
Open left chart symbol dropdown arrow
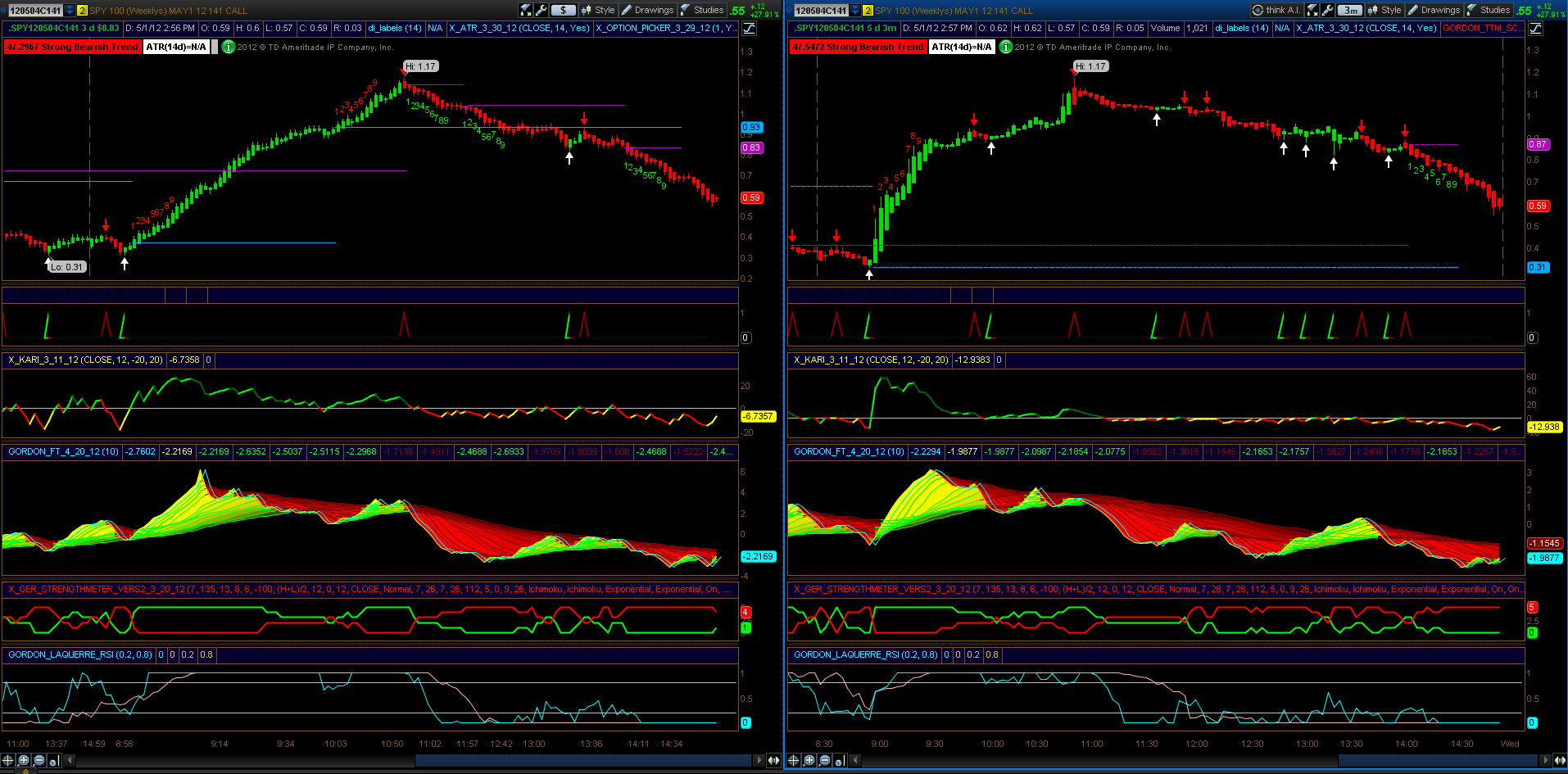70,11
